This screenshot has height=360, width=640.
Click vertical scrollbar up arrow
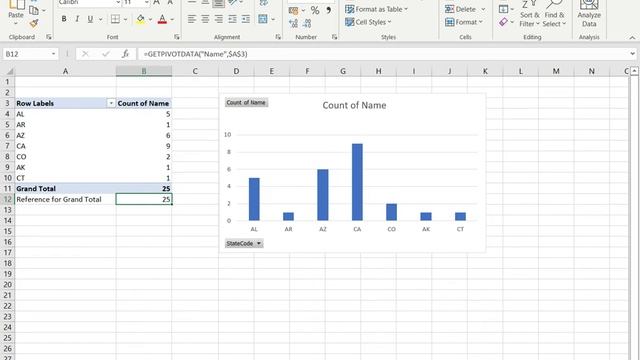634,71
